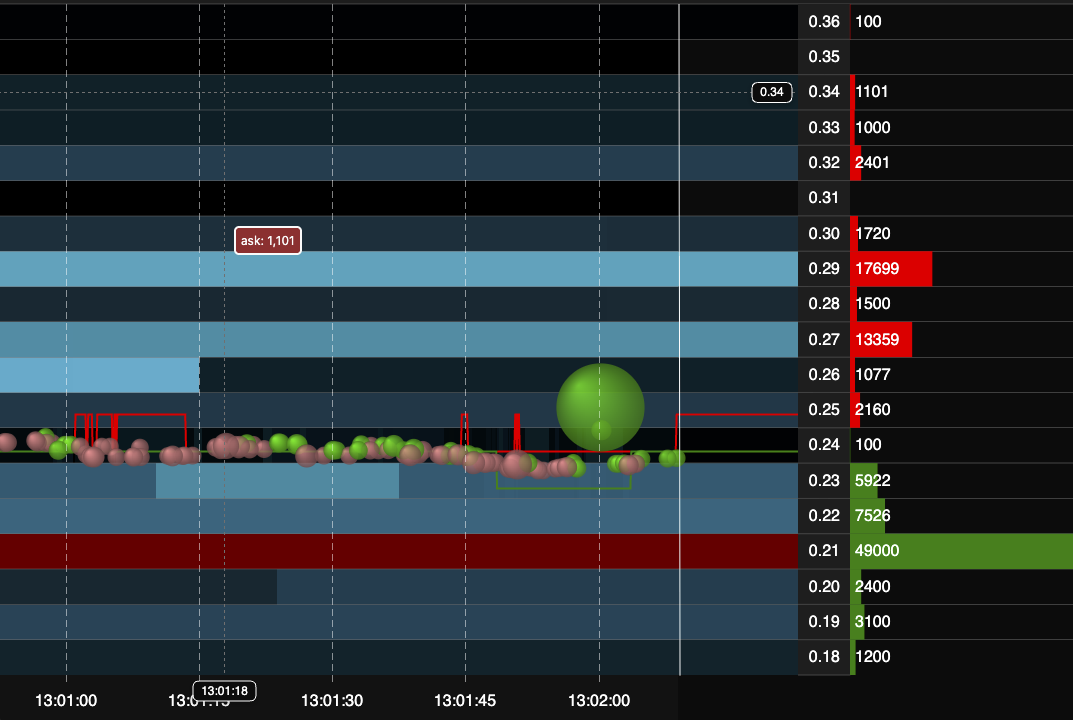Click the 0.20 price level label

824,587
